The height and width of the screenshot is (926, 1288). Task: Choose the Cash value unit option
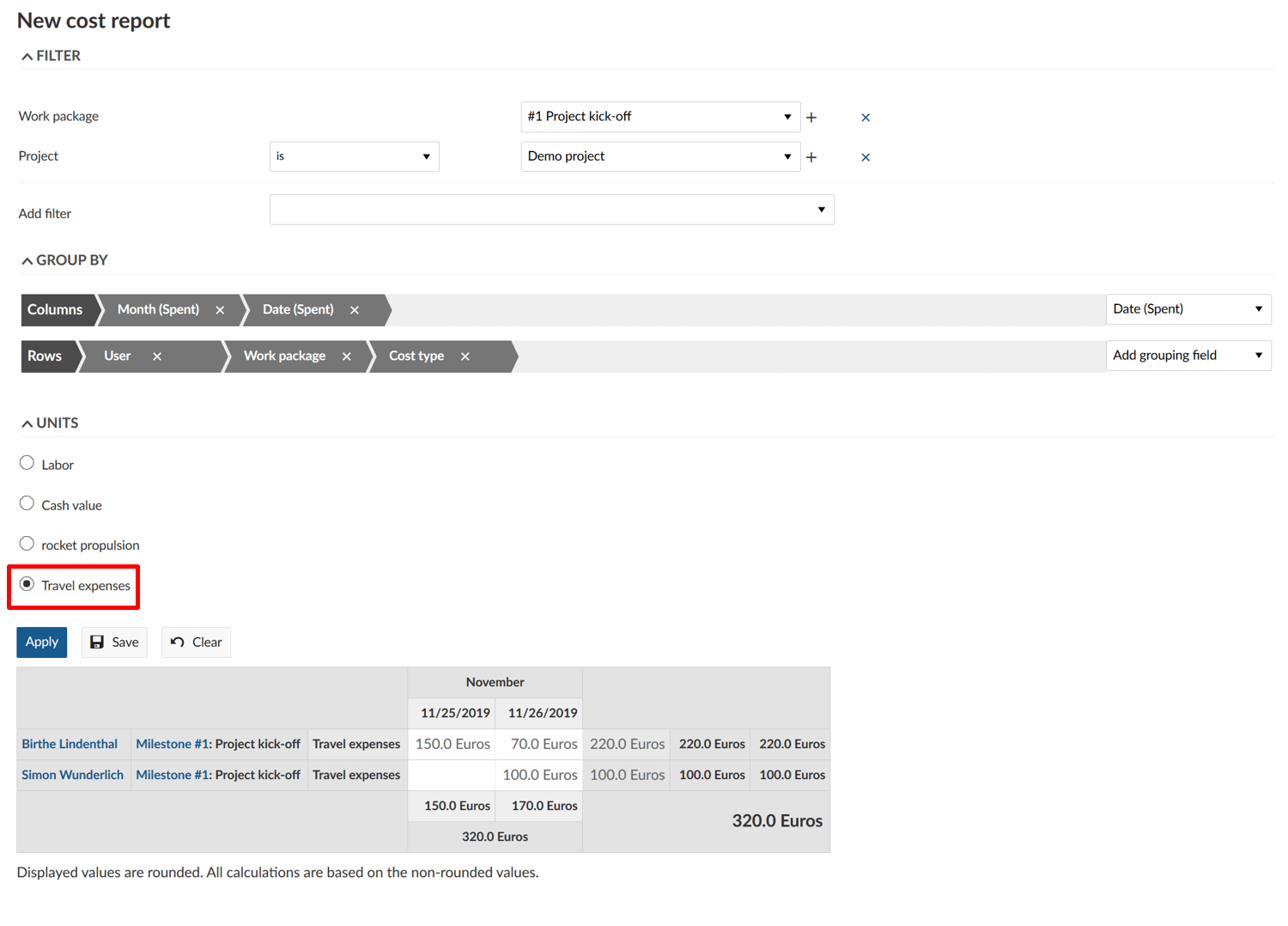pyautogui.click(x=27, y=504)
